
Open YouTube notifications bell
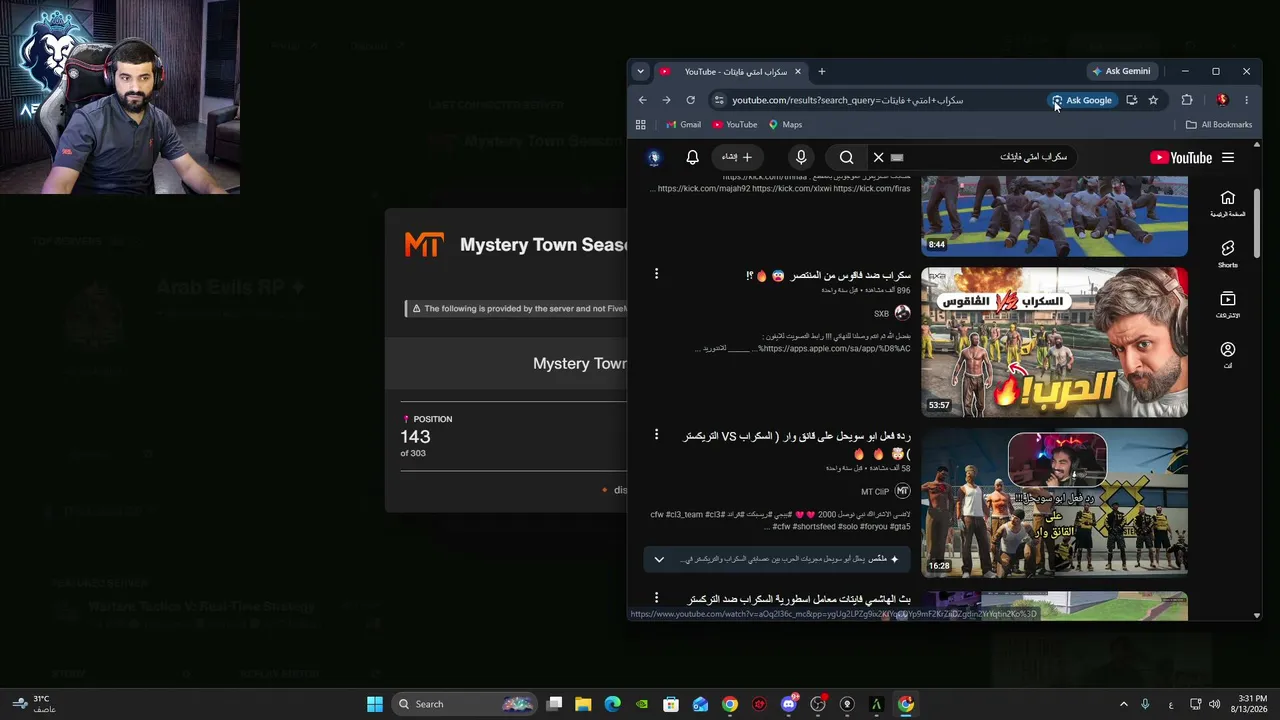pos(692,157)
